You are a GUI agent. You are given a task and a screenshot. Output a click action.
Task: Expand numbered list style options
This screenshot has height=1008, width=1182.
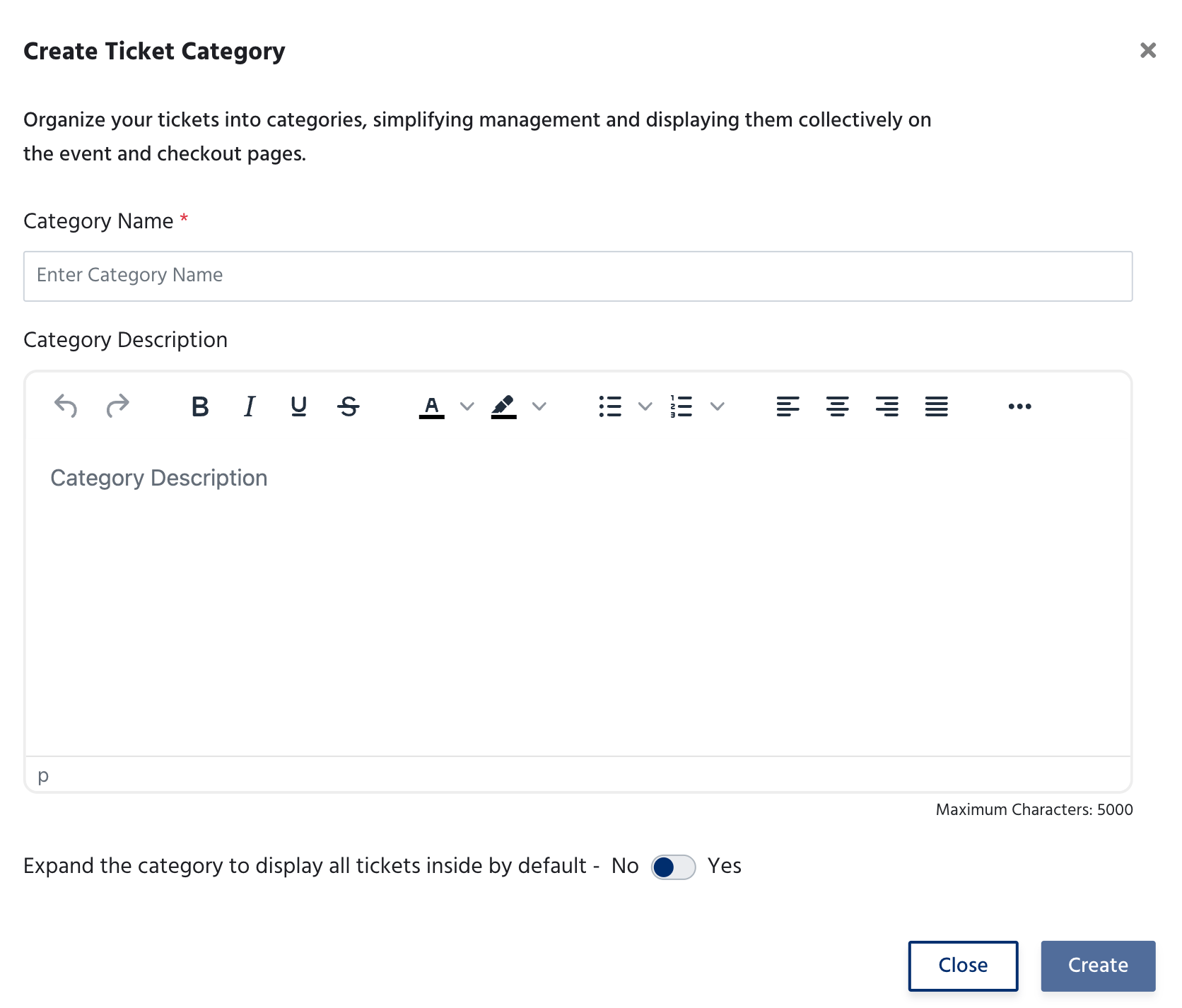(718, 406)
